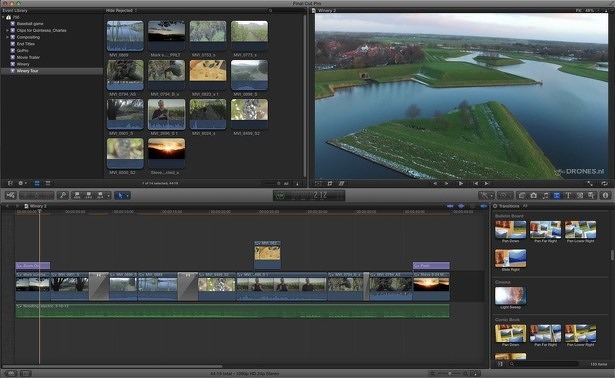Select the purple Zoom Out title clip
Viewport: 615px width, 378px height.
pos(33,265)
